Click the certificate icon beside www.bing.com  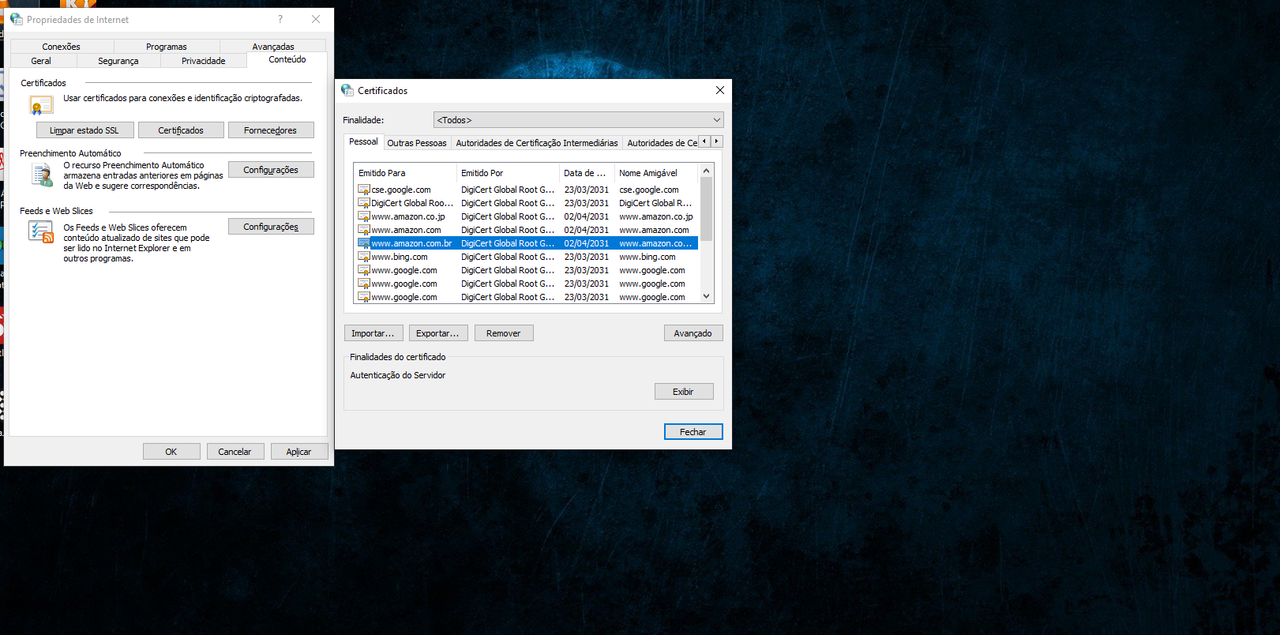click(x=364, y=257)
